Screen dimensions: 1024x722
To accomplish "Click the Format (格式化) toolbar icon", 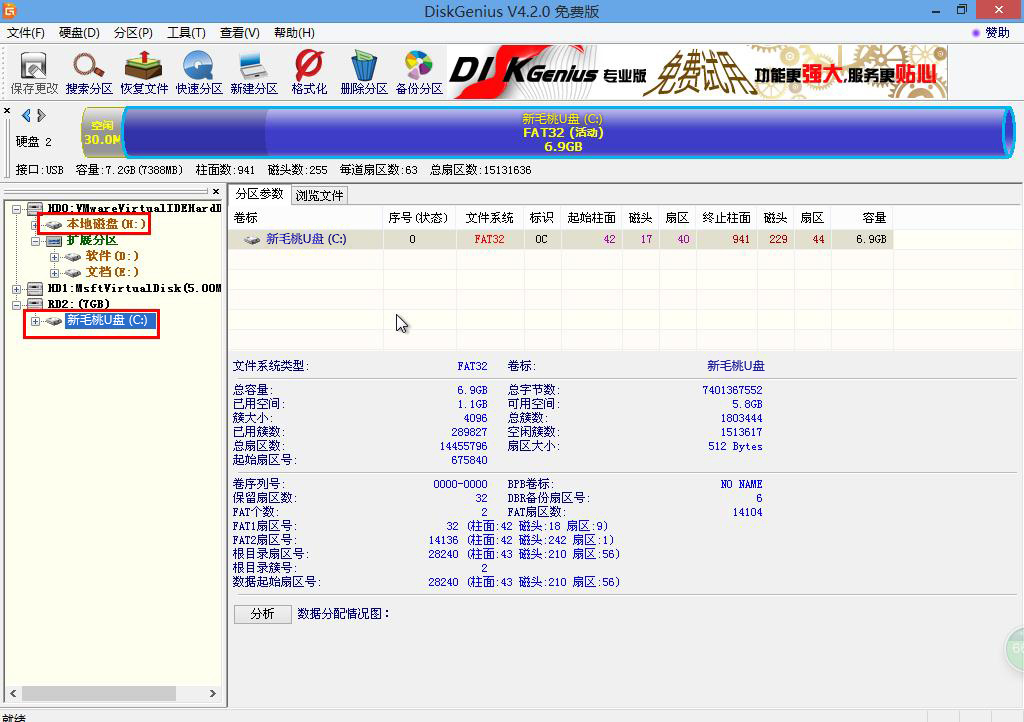I will pyautogui.click(x=309, y=72).
